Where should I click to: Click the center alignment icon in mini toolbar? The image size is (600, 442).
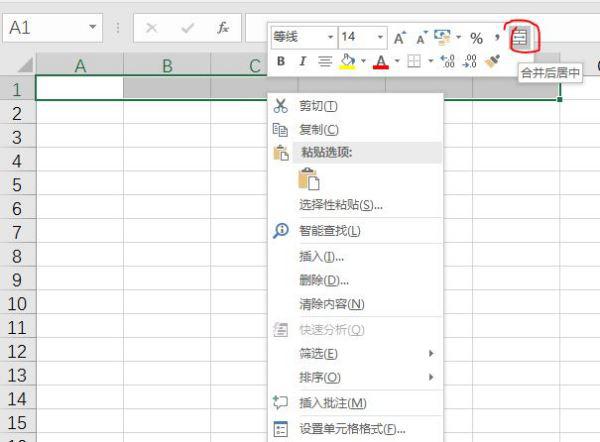(324, 62)
